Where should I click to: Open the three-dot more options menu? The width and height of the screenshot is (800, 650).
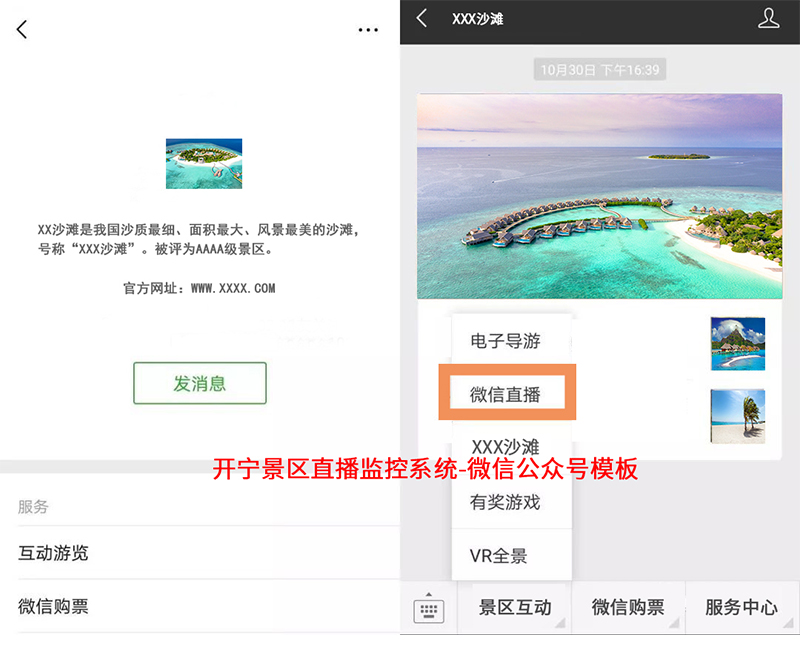[368, 30]
